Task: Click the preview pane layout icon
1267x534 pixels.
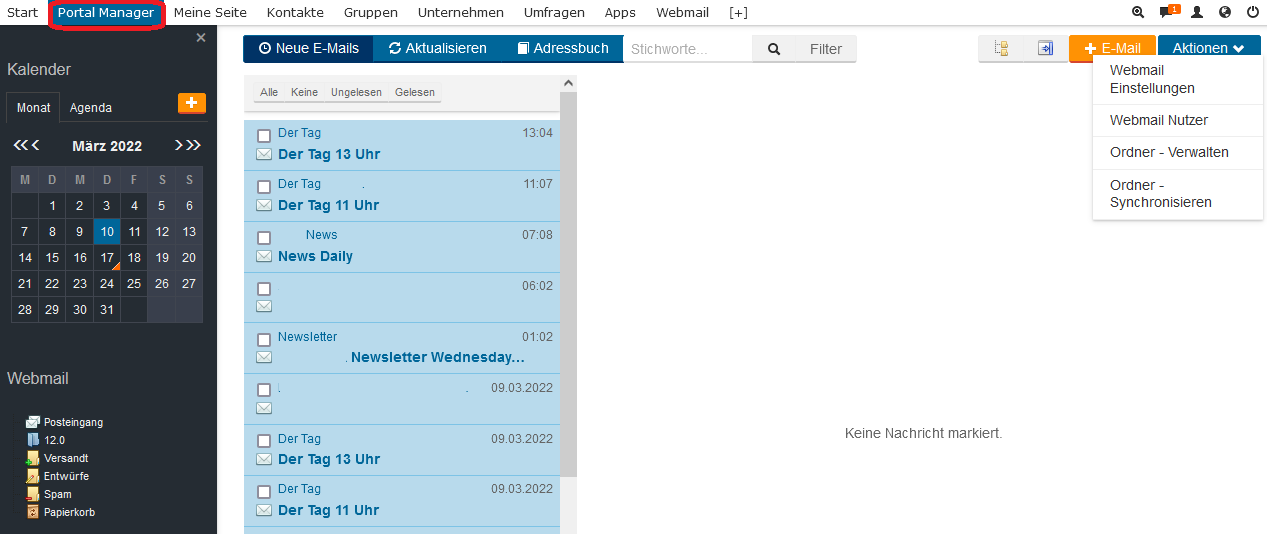Action: click(x=1045, y=48)
